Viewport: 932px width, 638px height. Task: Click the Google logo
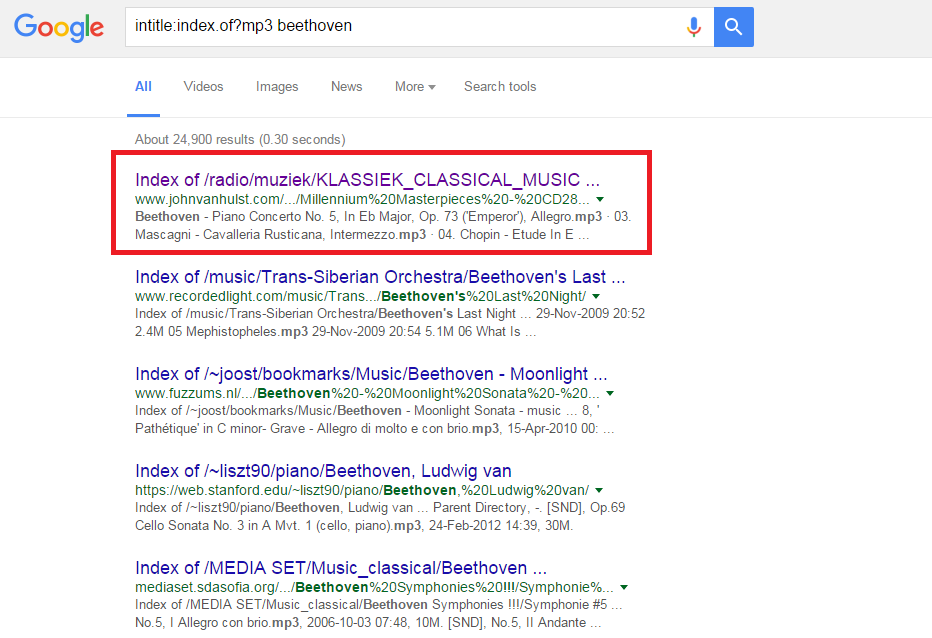(x=59, y=27)
